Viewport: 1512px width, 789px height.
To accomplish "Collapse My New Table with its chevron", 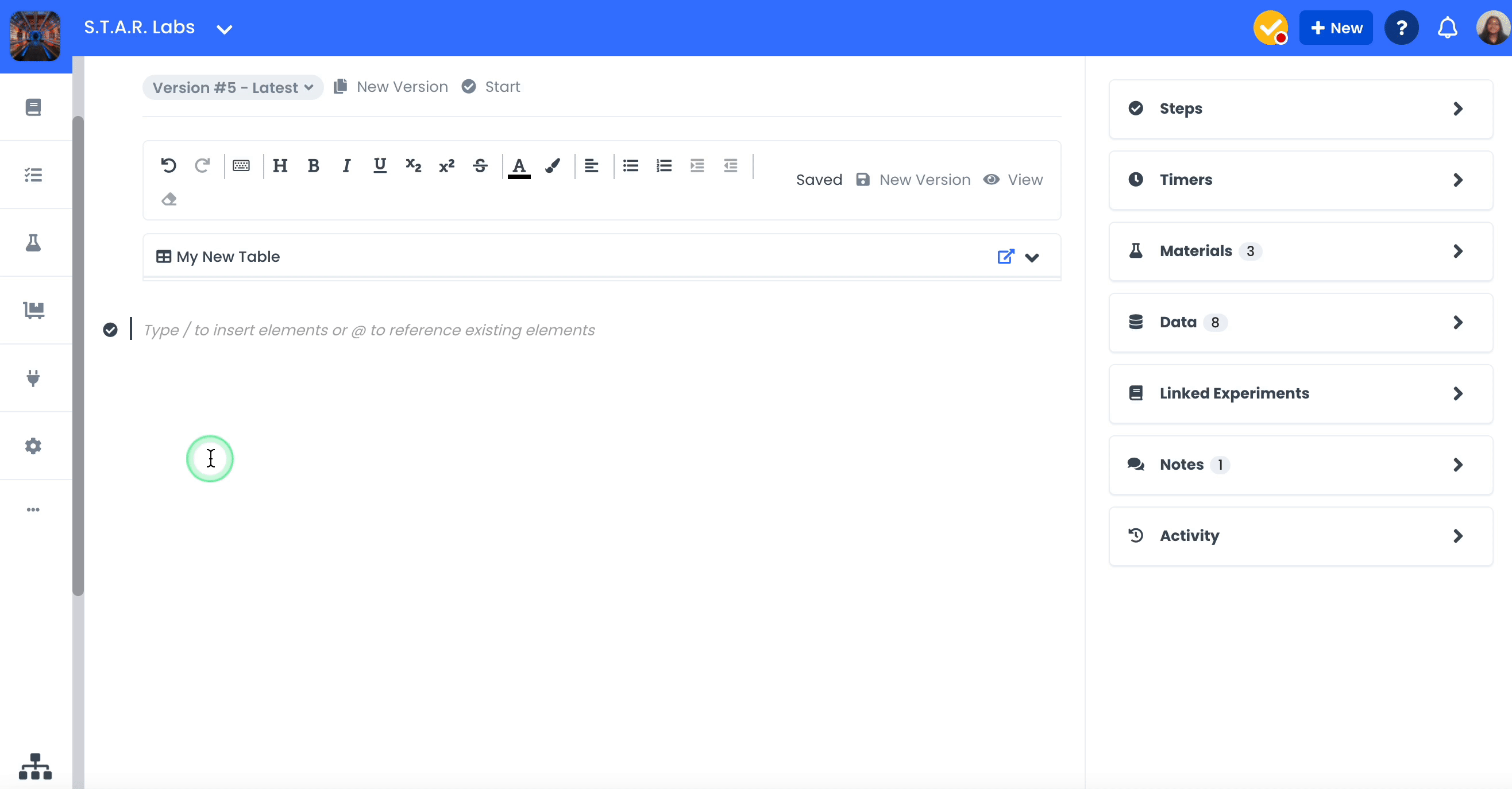I will 1032,257.
